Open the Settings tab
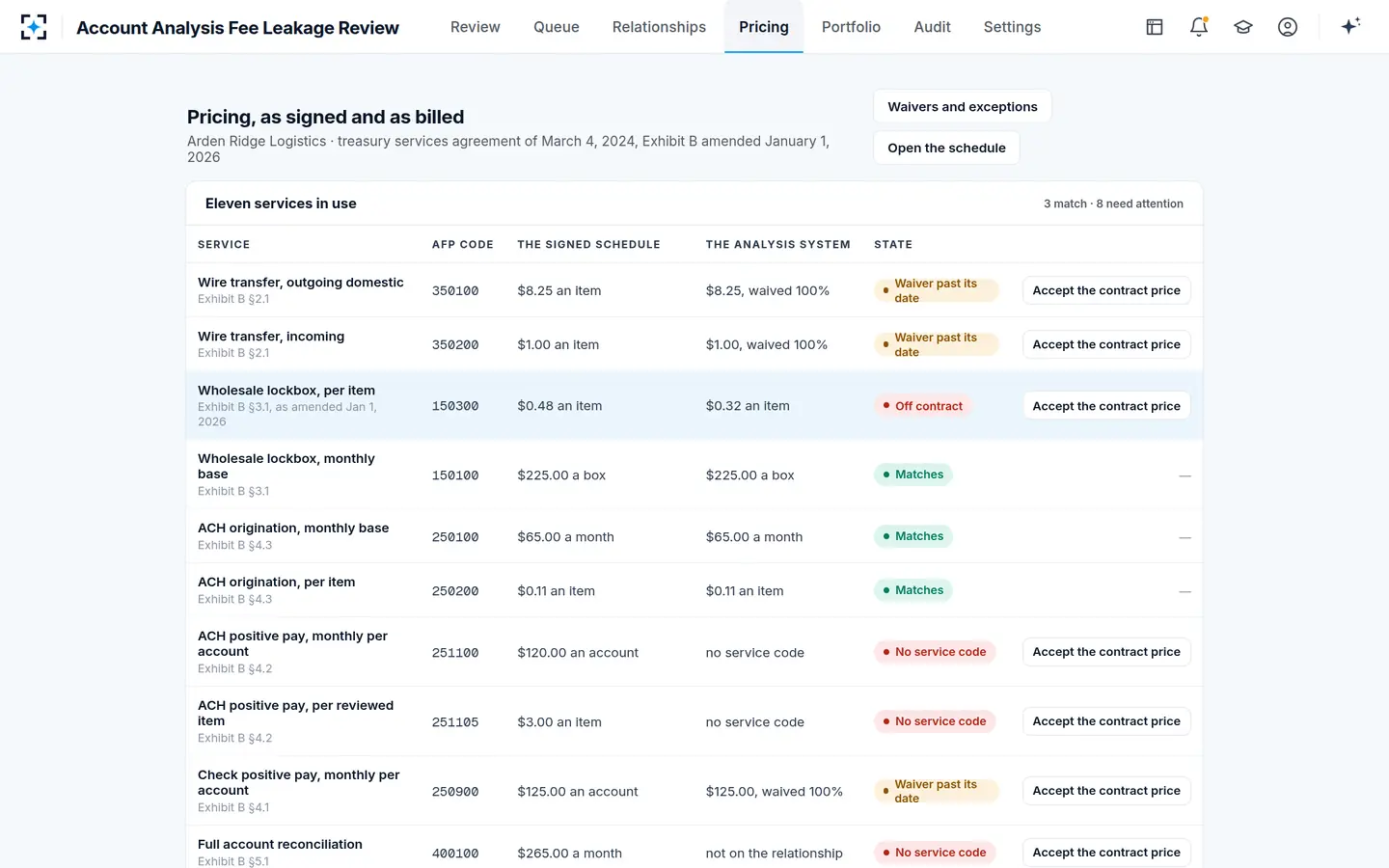 click(x=1012, y=27)
